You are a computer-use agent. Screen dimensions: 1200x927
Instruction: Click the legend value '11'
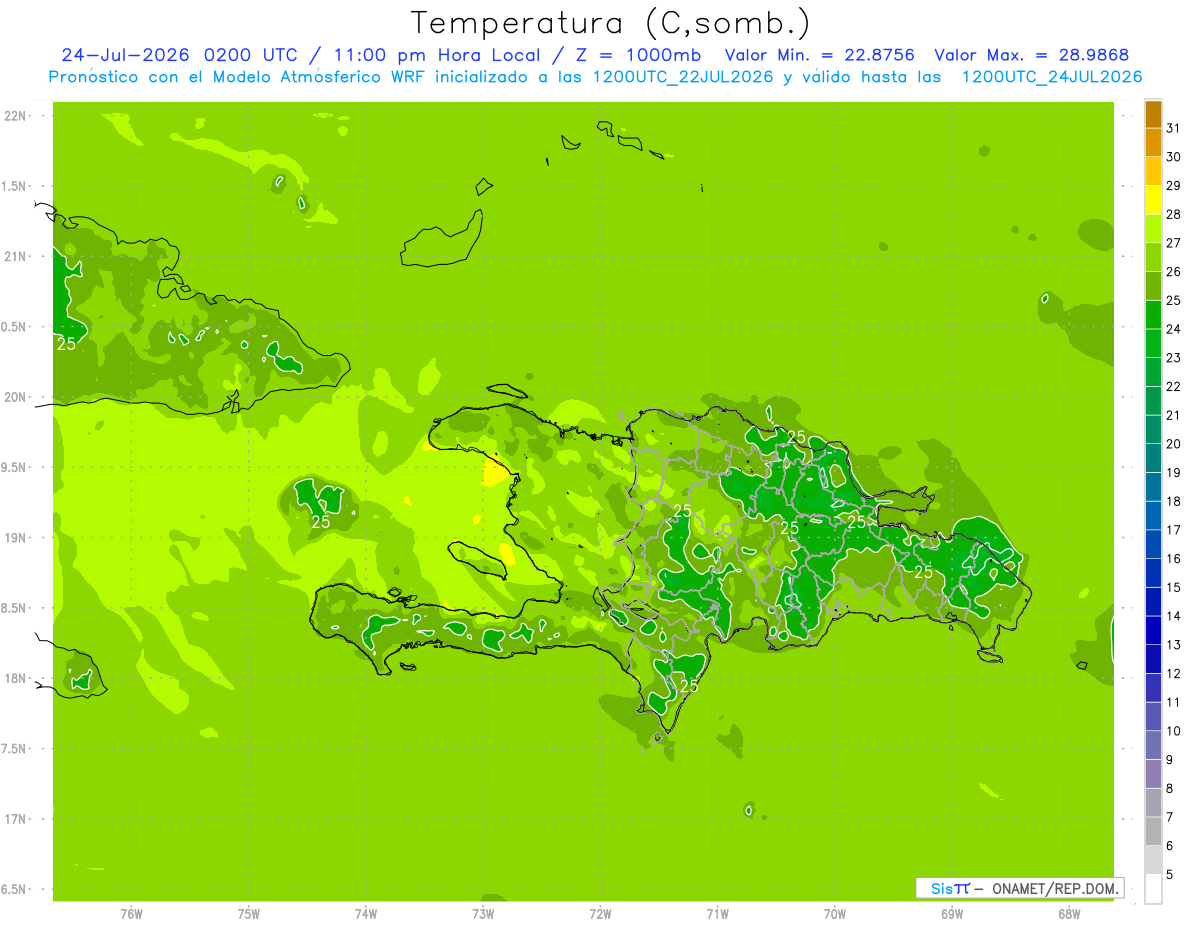coord(1173,702)
